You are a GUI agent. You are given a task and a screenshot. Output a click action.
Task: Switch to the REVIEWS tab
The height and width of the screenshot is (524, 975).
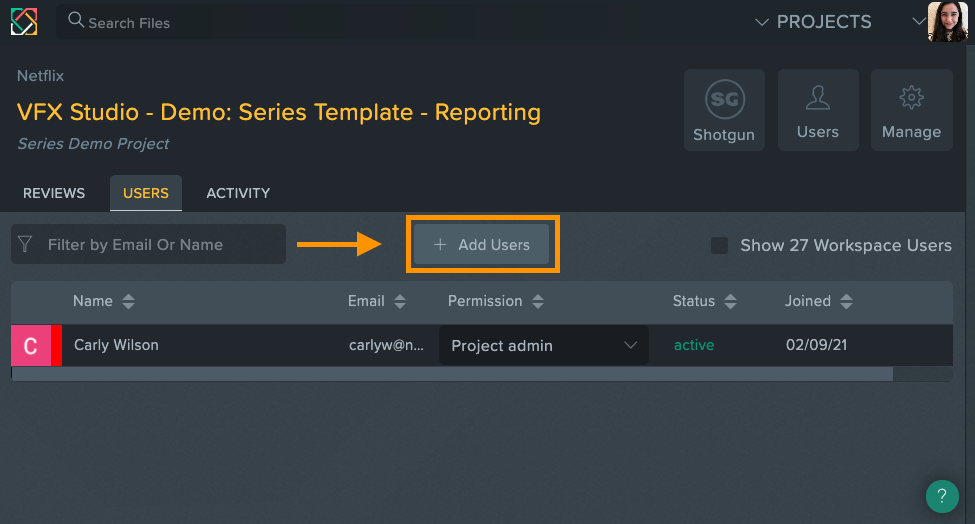(x=54, y=193)
